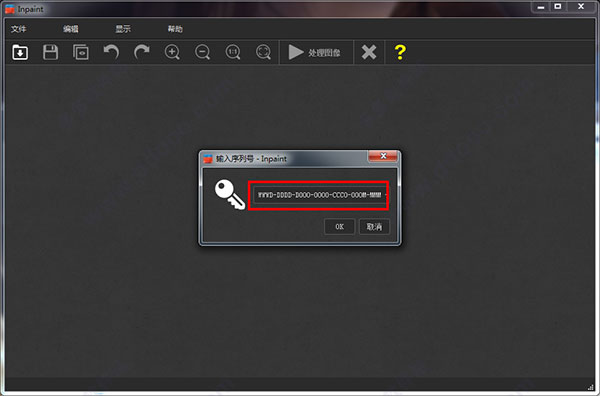Click the save floppy disk icon

point(51,52)
